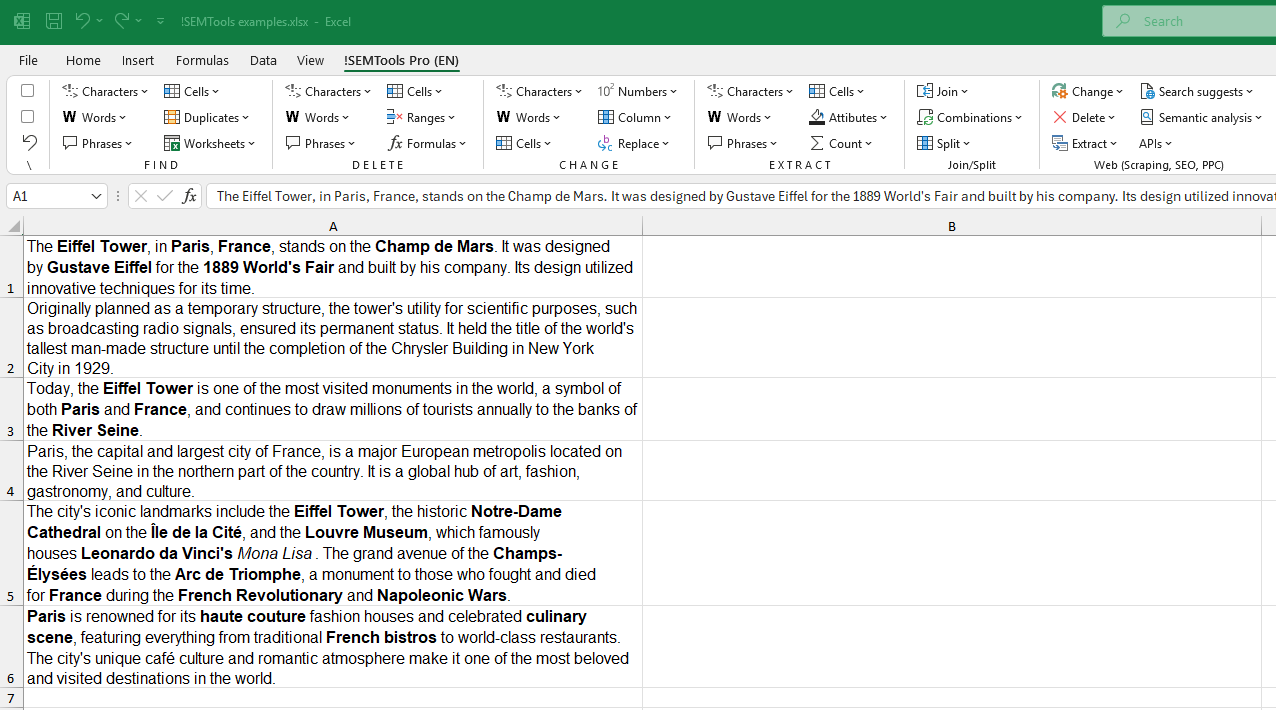Click the Numbers tool in CHANGE group
The height and width of the screenshot is (710, 1276).
(637, 91)
